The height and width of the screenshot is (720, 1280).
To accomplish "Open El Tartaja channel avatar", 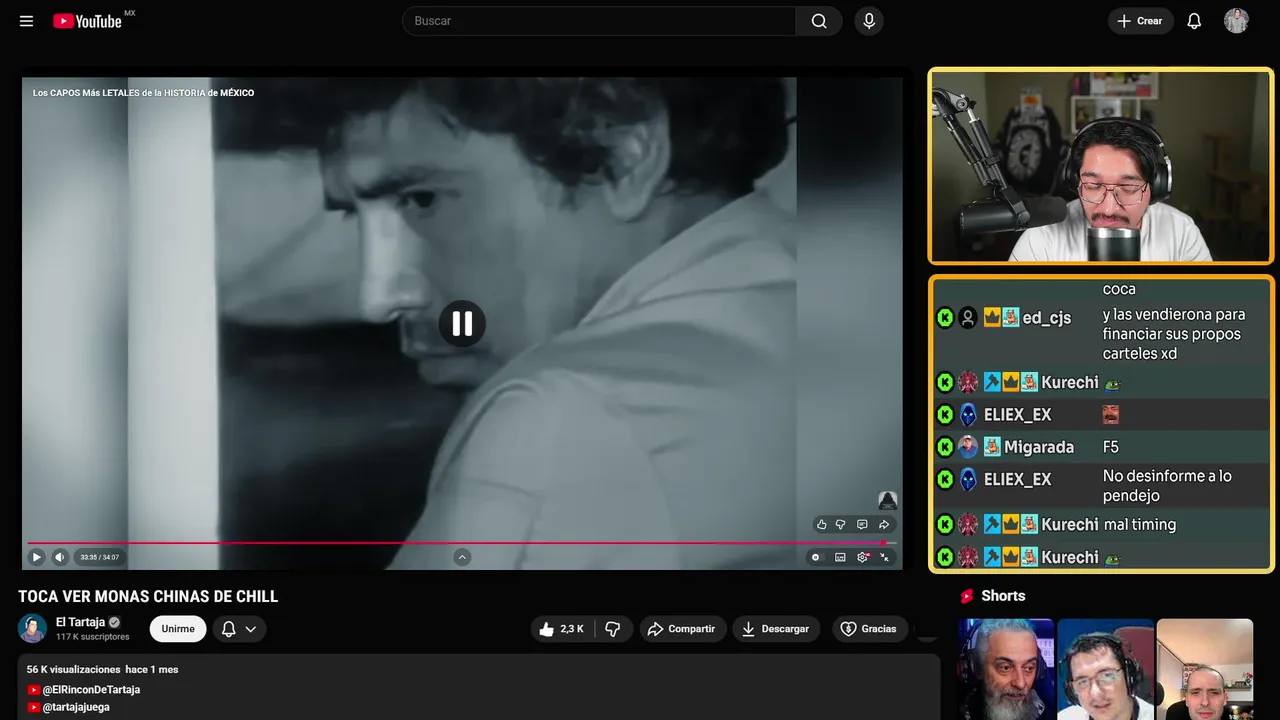I will (x=33, y=629).
